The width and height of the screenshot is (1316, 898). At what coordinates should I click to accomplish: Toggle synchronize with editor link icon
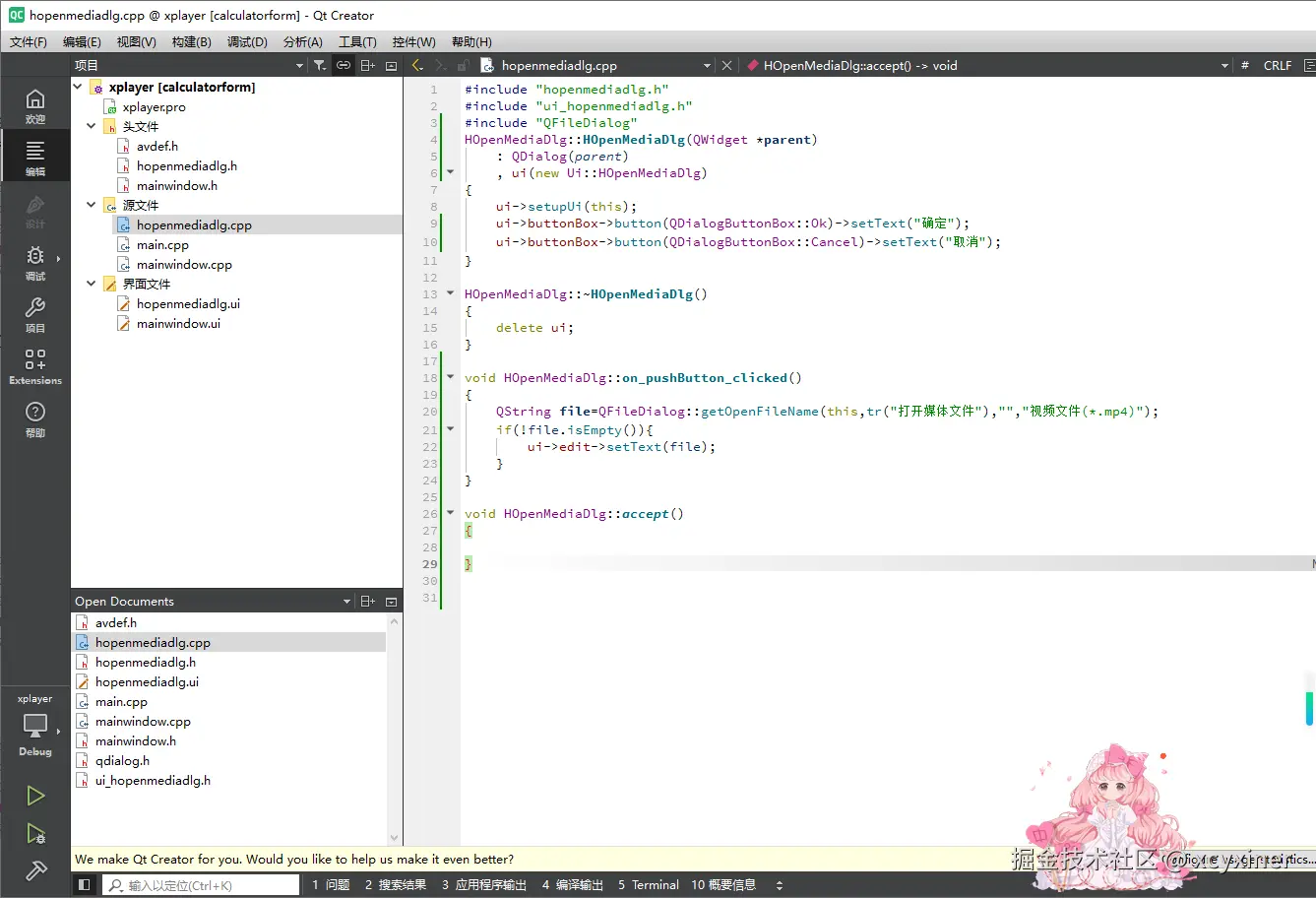344,66
